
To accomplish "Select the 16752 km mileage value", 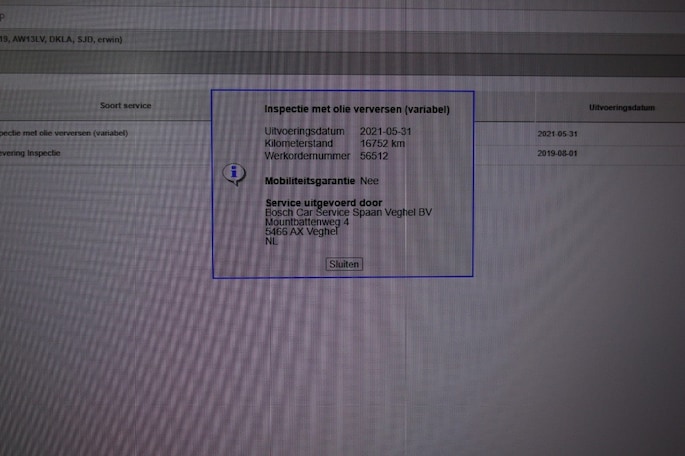I will click(384, 144).
